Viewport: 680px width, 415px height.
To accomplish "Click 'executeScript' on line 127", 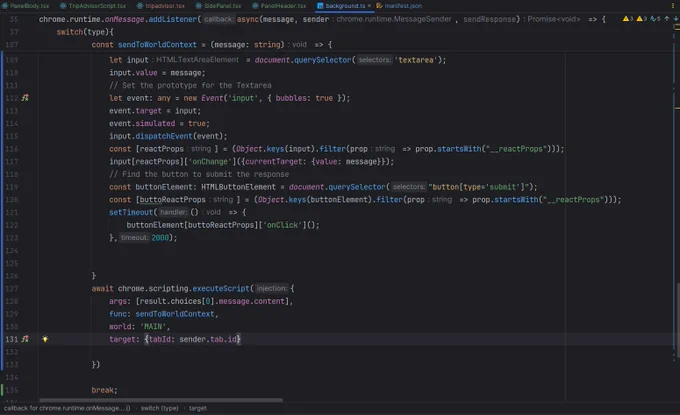I will click(x=221, y=288).
